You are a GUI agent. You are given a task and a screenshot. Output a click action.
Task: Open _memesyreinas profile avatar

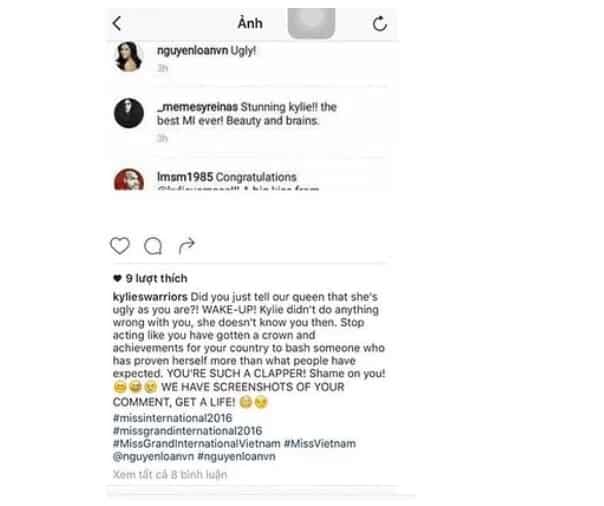pyautogui.click(x=129, y=113)
